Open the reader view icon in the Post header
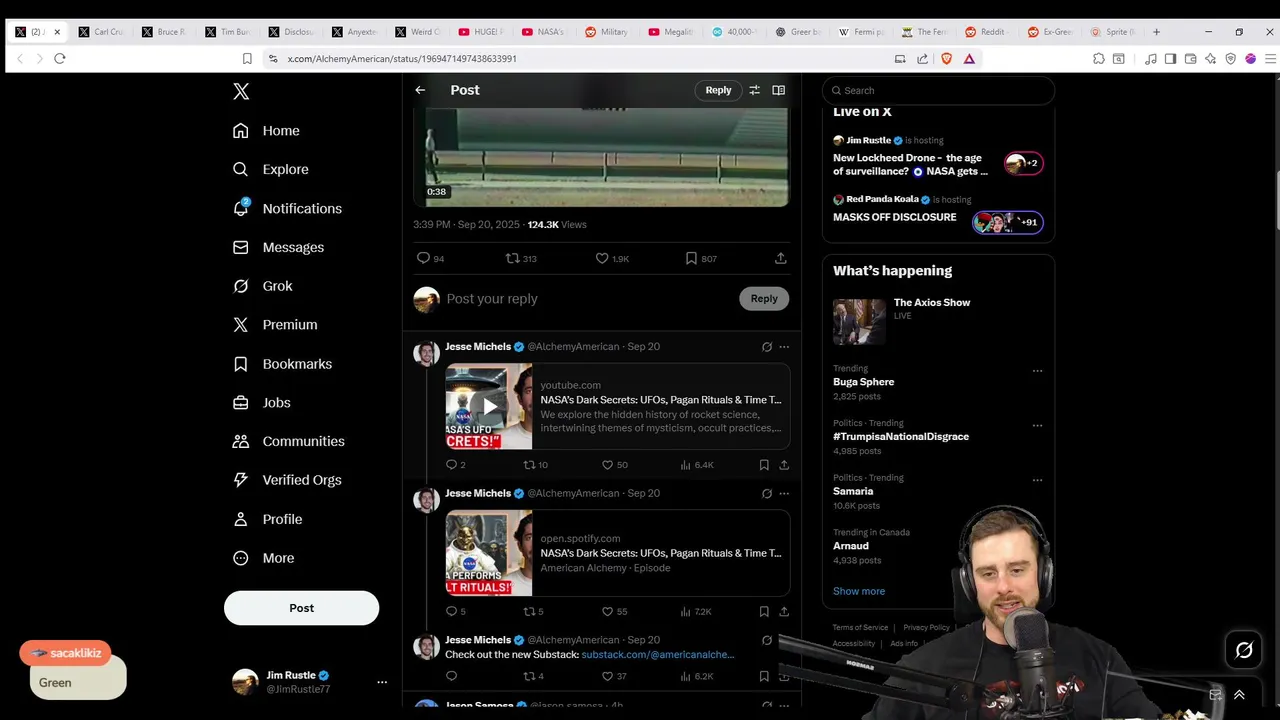Image resolution: width=1280 pixels, height=720 pixels. 779,90
